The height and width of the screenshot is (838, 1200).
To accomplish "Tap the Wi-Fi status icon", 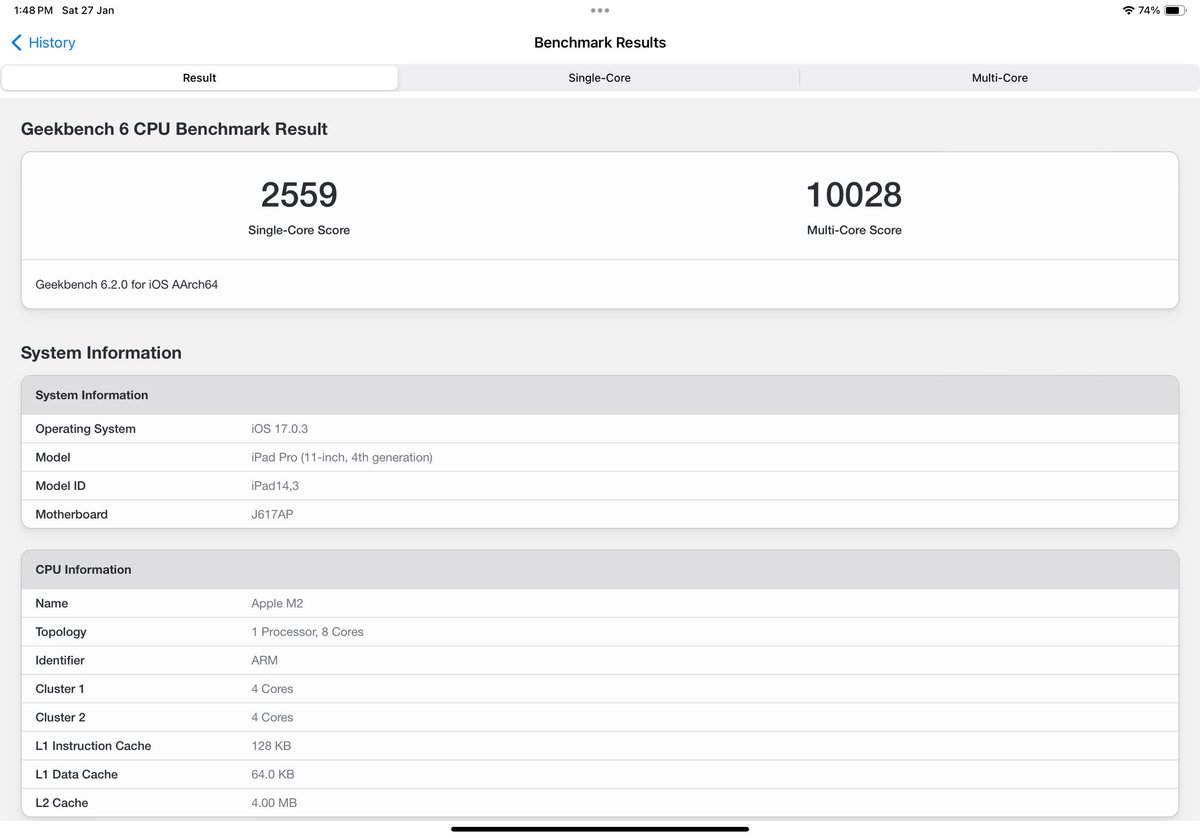I will [1128, 10].
